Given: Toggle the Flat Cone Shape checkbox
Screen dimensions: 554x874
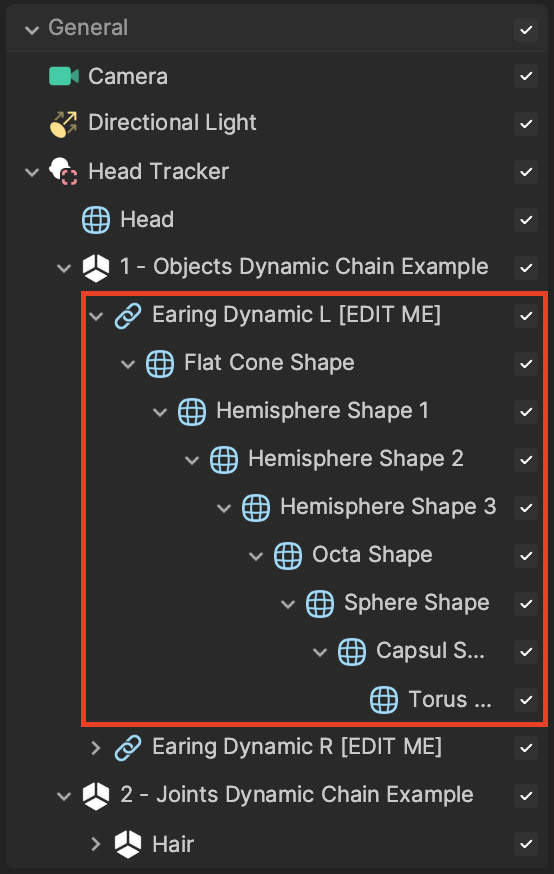Looking at the screenshot, I should [x=526, y=364].
